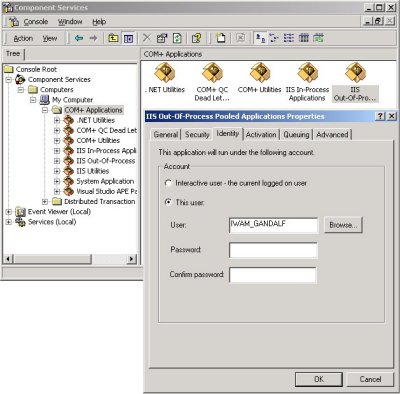This screenshot has width=400, height=394.
Task: Click the User field containing IWAM_GANDALF
Action: [x=273, y=225]
